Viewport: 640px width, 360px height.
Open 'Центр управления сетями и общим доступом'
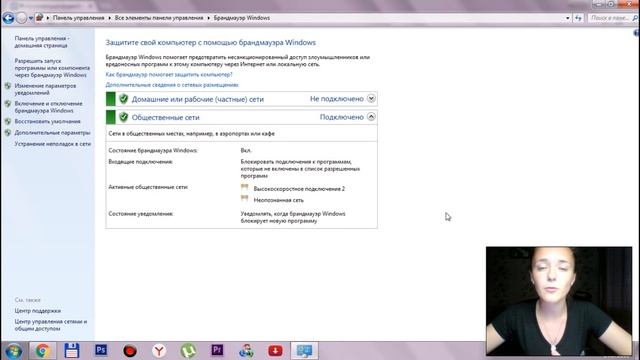coord(51,325)
